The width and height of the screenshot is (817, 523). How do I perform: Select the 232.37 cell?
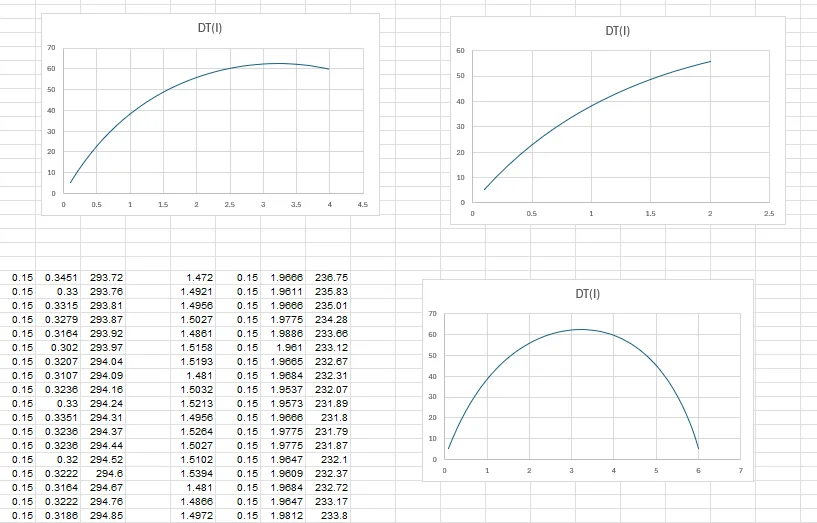click(328, 474)
